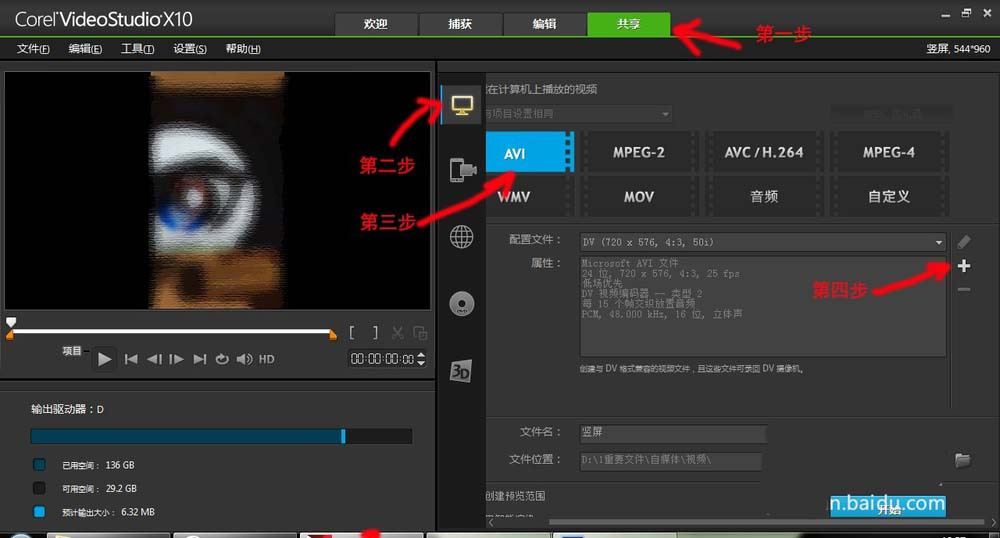Enlarge the preview window icon
The image size is (1000, 538).
420,333
